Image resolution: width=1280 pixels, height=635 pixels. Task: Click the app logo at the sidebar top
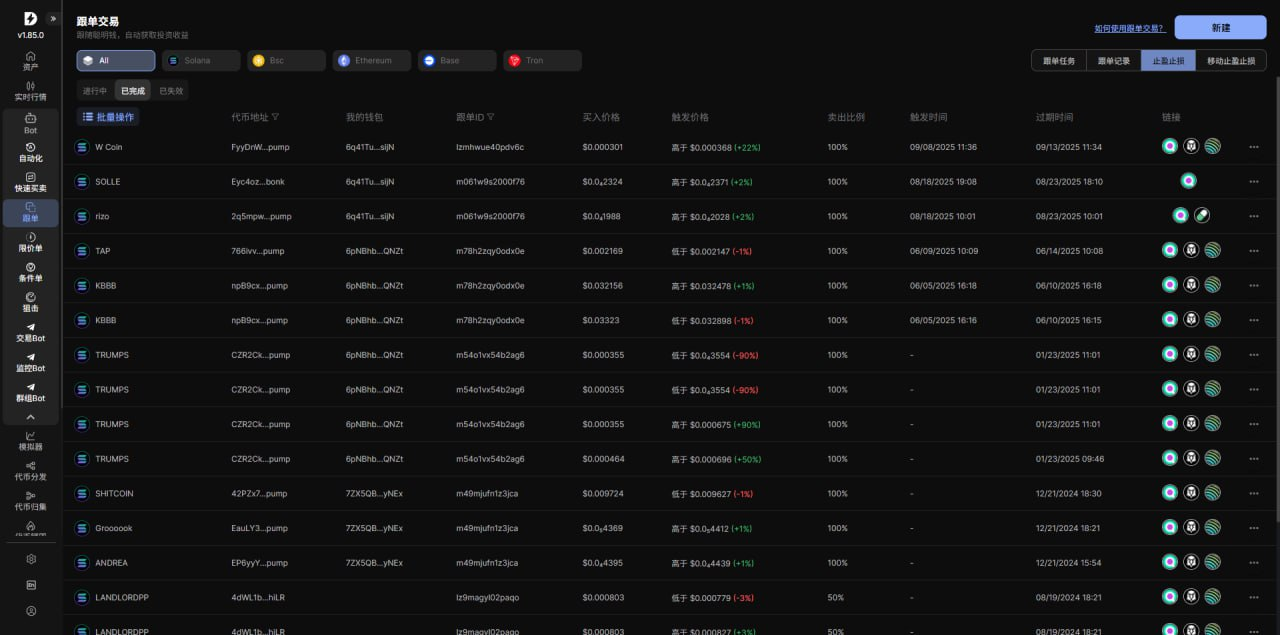tap(30, 18)
